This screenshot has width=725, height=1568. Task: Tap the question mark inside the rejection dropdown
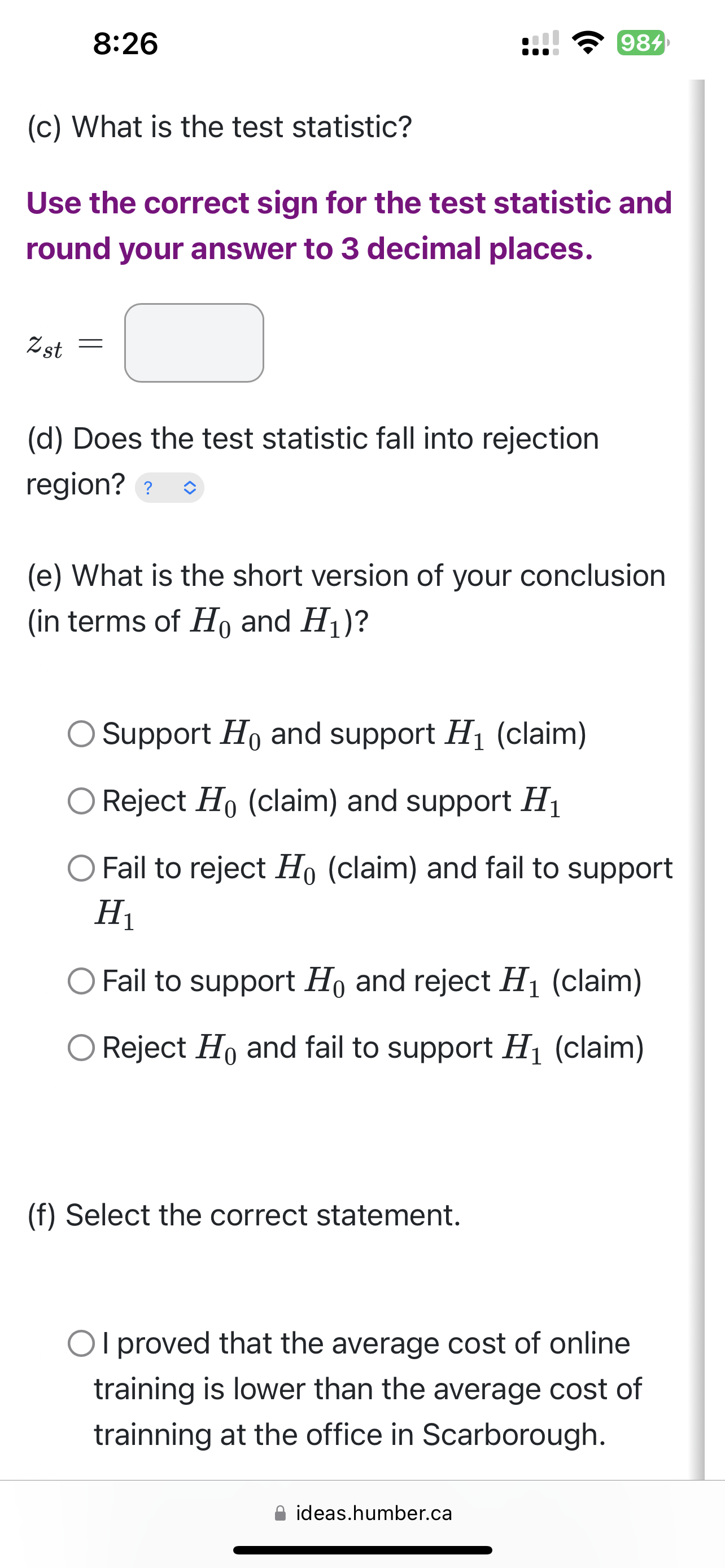149,487
